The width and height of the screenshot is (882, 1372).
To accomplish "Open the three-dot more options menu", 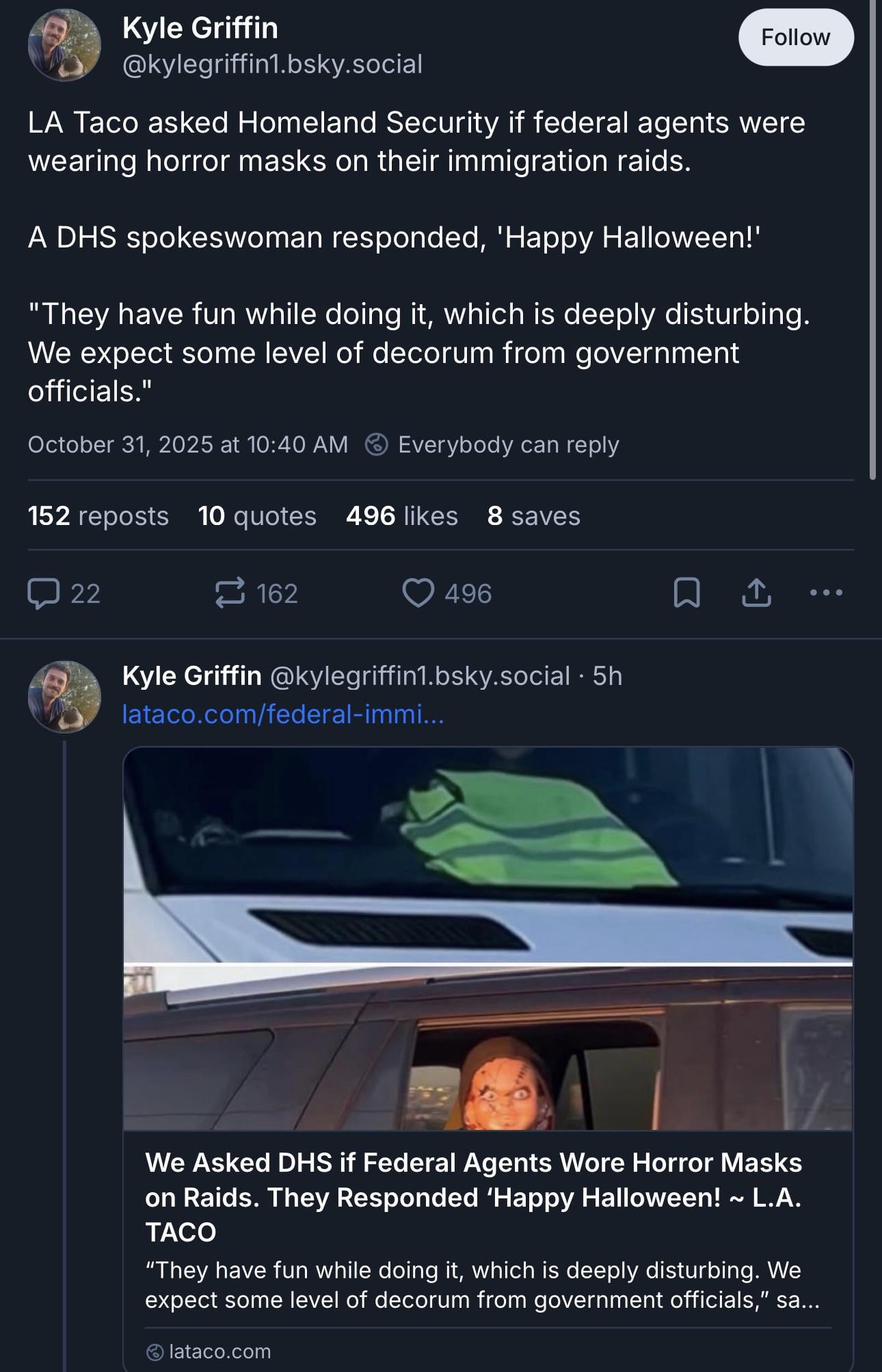I will [x=826, y=593].
